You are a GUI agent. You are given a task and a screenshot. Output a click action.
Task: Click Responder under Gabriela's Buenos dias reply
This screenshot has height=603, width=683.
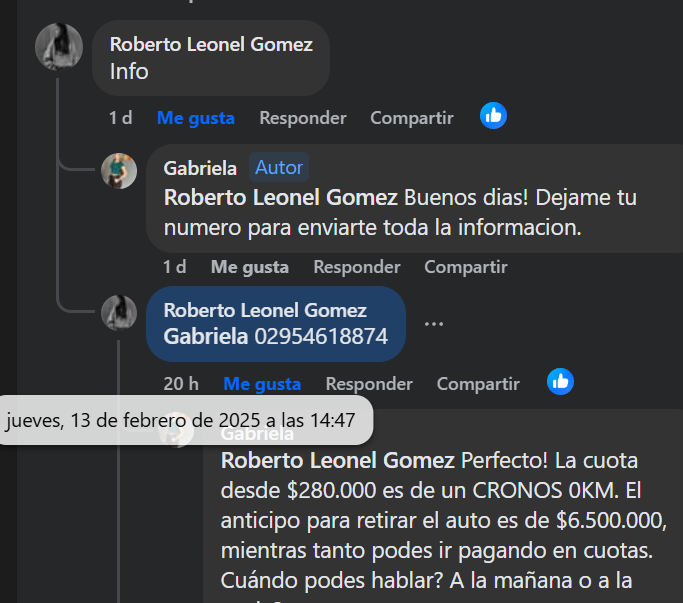[356, 267]
